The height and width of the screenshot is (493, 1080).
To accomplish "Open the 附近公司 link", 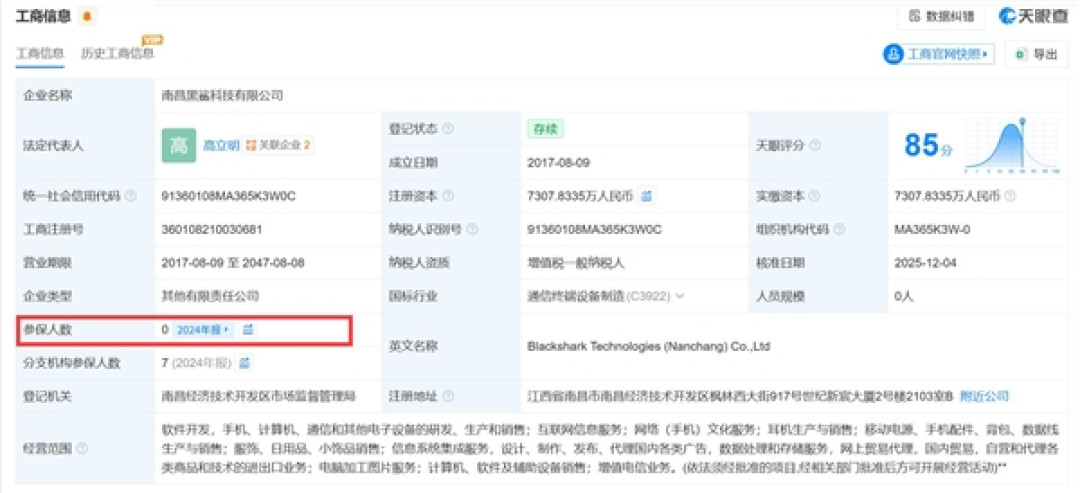I will coord(984,397).
